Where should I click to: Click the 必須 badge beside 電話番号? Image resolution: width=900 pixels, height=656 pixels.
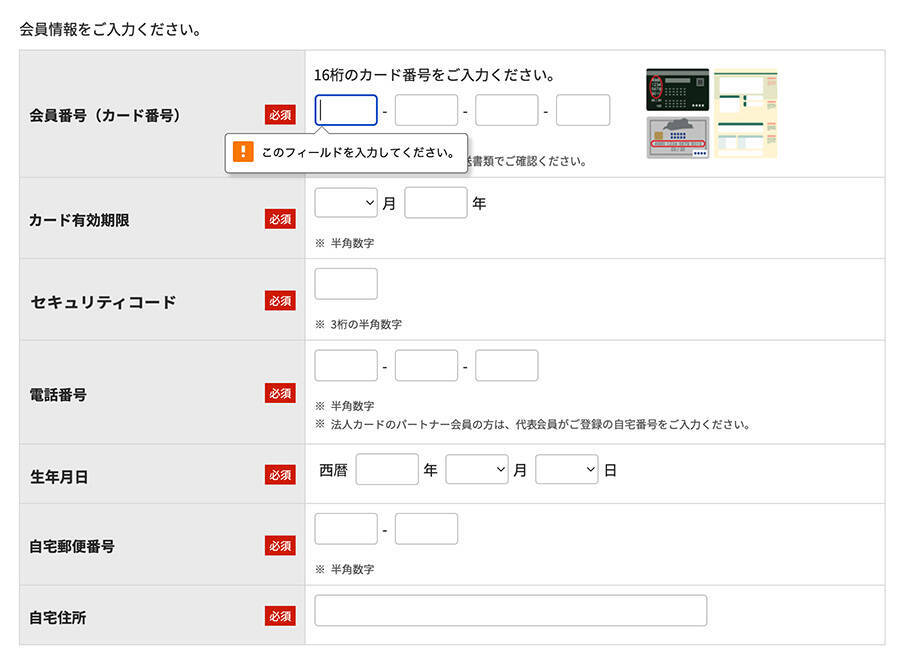(279, 394)
